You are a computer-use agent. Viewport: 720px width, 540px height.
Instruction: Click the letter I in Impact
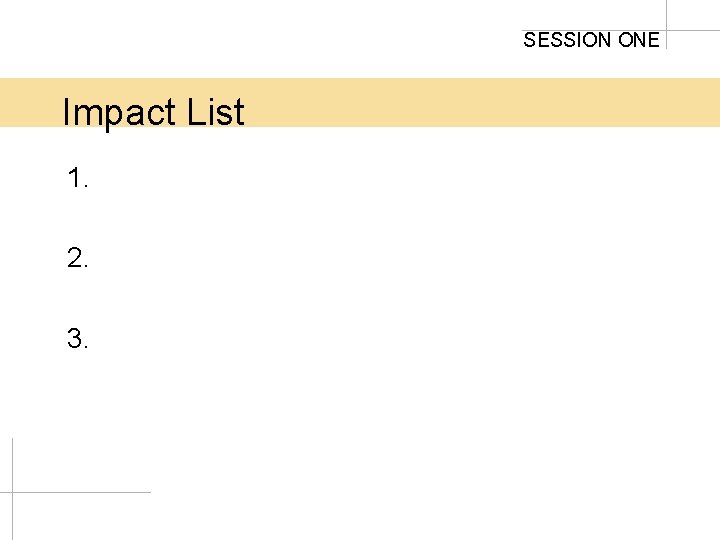(x=66, y=111)
